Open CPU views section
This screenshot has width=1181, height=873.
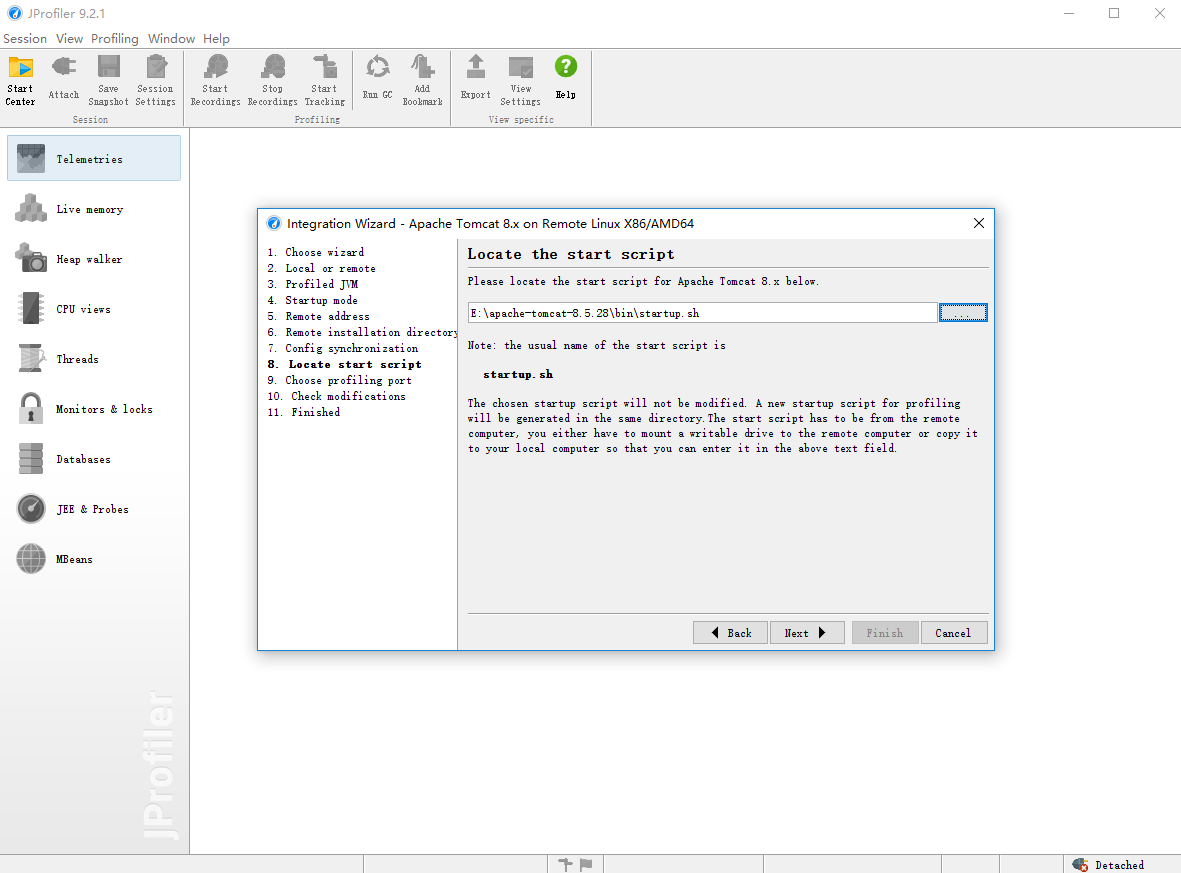tap(94, 309)
